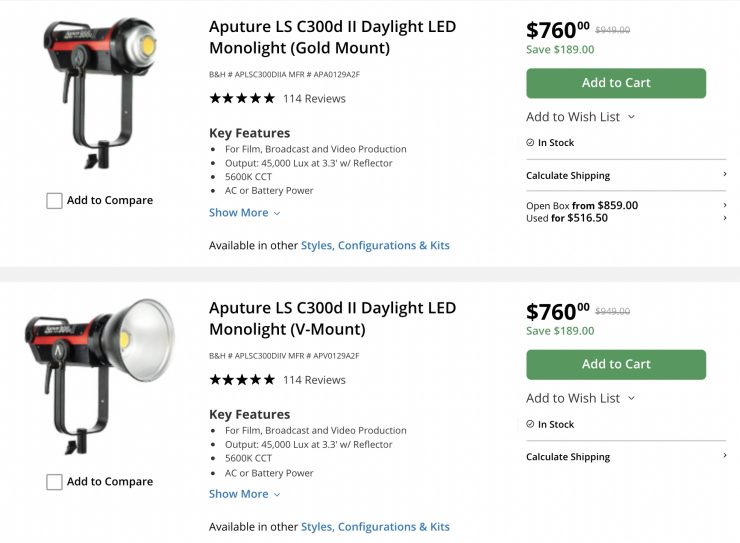Tick Add to Compare for V-Mount light
The image size is (740, 543).
tap(54, 482)
